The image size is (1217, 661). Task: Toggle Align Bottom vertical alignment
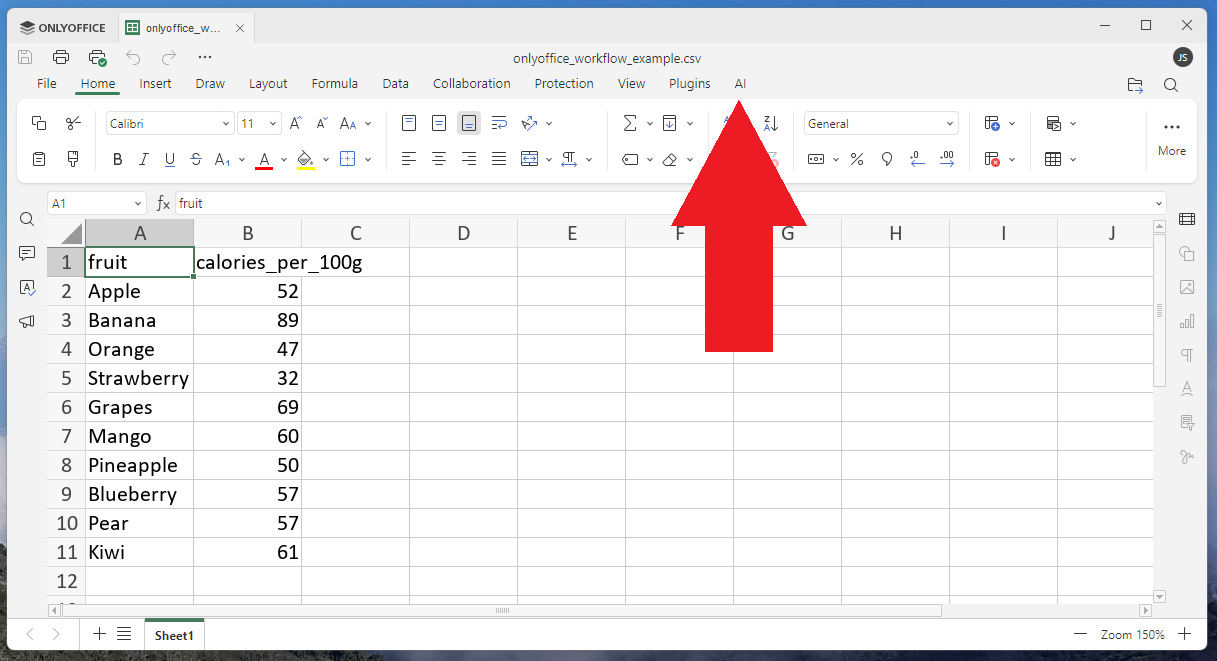click(x=469, y=123)
